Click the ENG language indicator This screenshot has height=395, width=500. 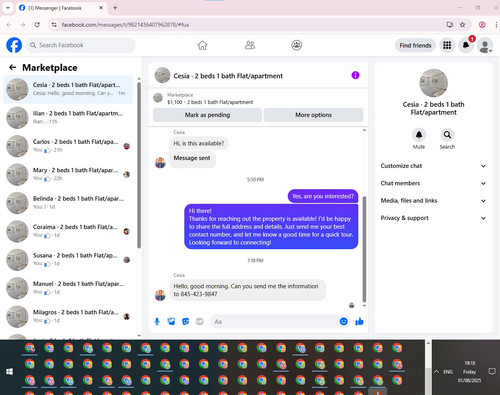(448, 372)
